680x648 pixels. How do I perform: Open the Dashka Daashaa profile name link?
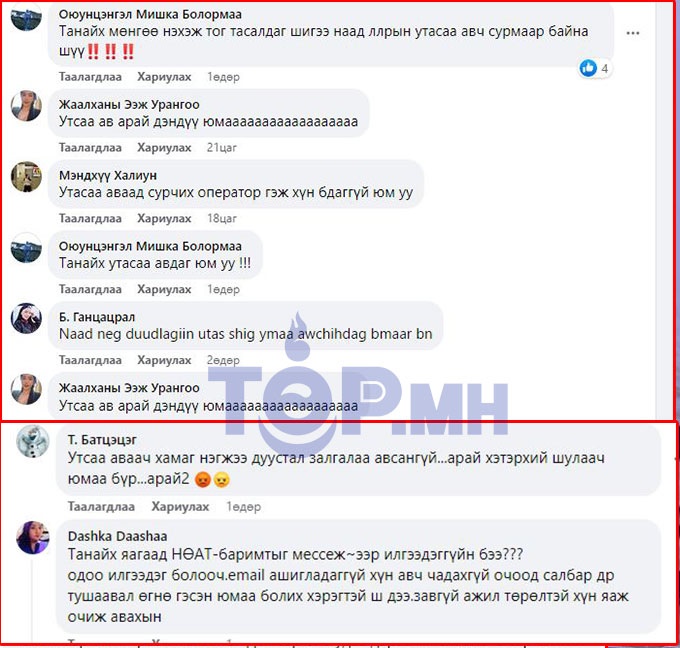pyautogui.click(x=118, y=536)
